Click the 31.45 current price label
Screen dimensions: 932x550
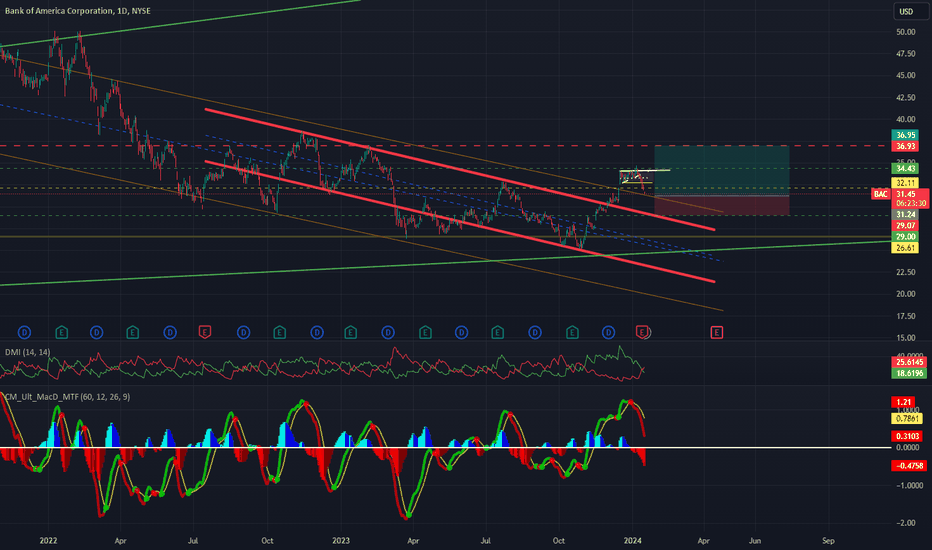pyautogui.click(x=906, y=194)
